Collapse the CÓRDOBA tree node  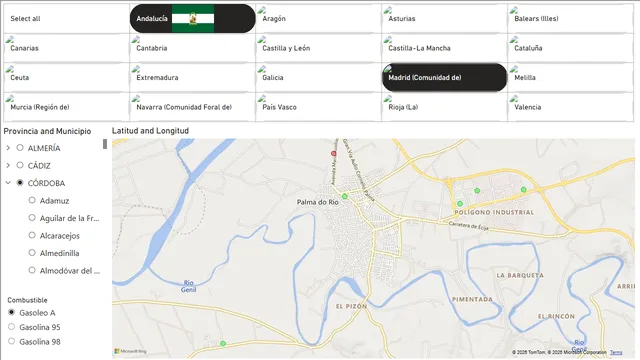pos(8,183)
